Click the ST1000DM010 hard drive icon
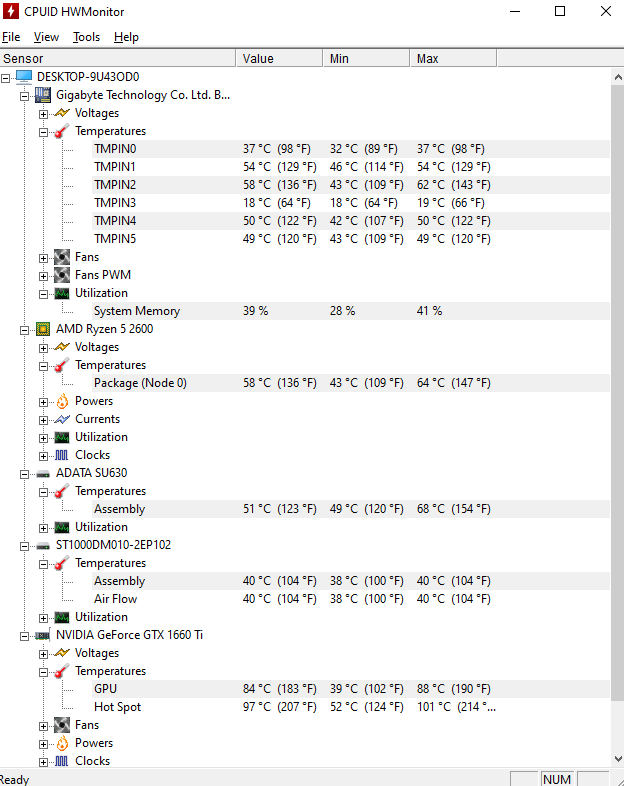Viewport: 624px width, 786px height. (43, 545)
